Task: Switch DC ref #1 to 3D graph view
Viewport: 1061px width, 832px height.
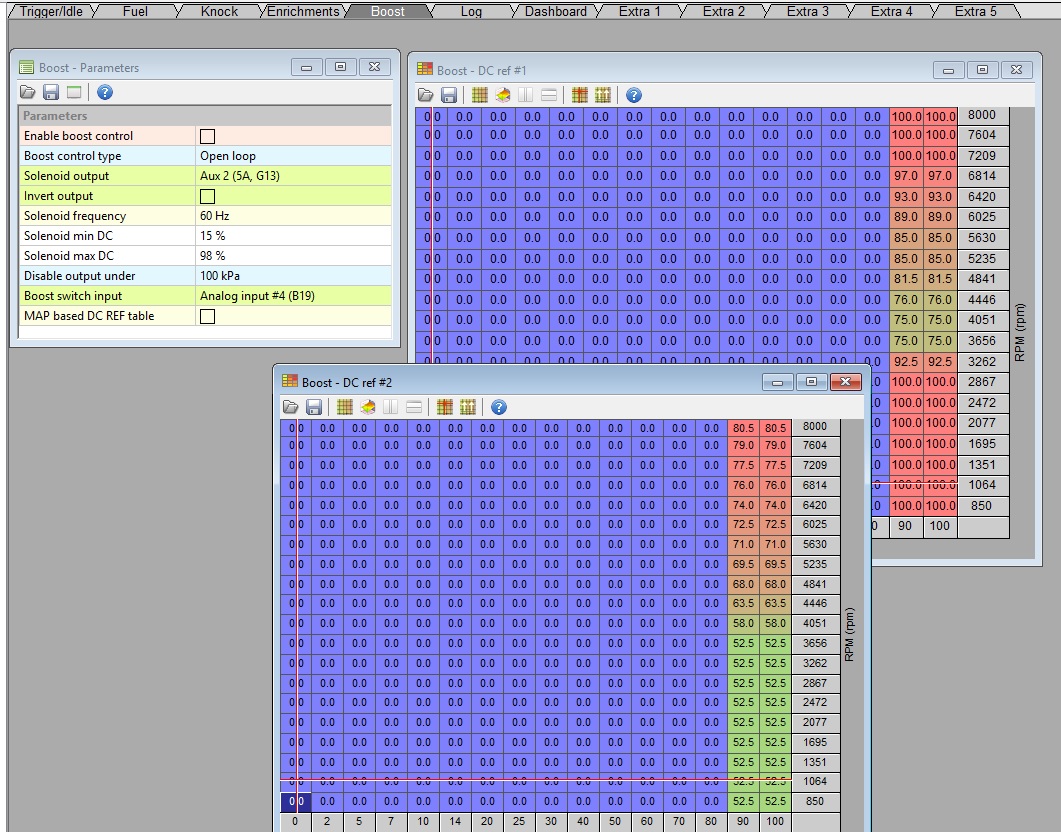Action: [503, 95]
